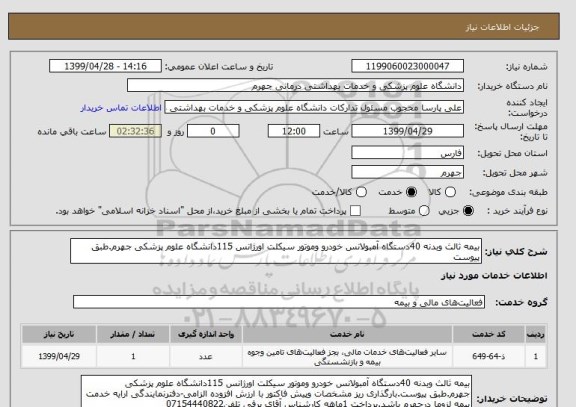This screenshot has width=576, height=407.
Task: Click the نوع فرآیند خرید label
Action: (517, 211)
